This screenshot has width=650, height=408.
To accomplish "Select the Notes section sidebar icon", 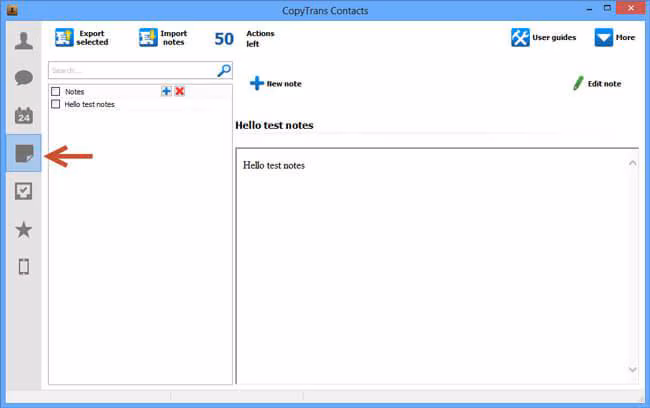I will tap(24, 153).
